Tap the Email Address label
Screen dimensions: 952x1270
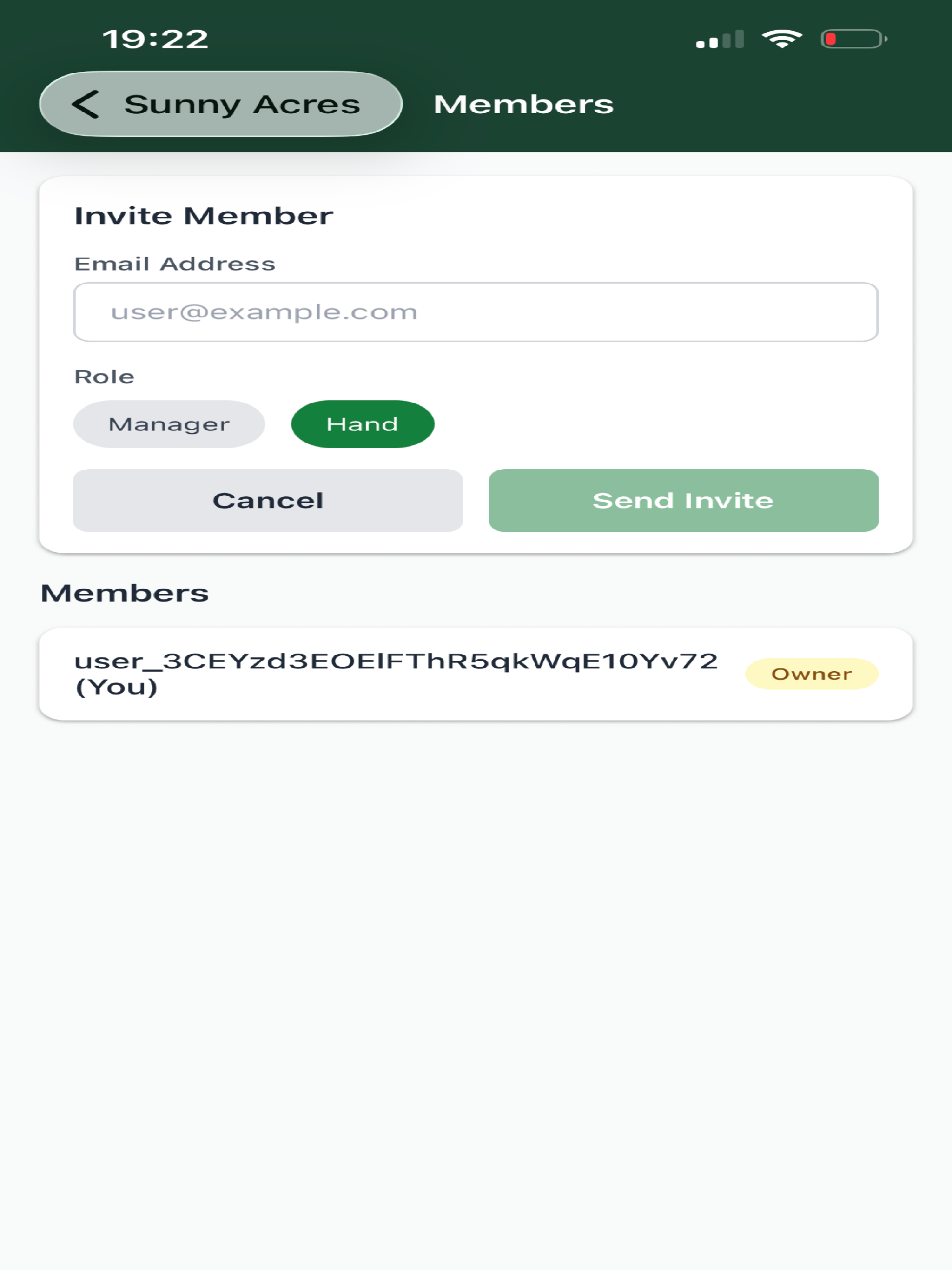pos(175,264)
